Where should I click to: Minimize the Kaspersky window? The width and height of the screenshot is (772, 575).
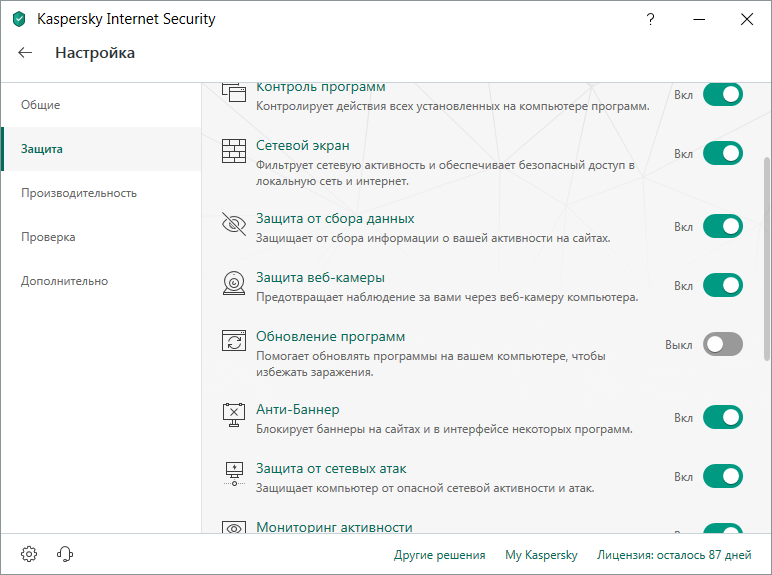coord(699,20)
